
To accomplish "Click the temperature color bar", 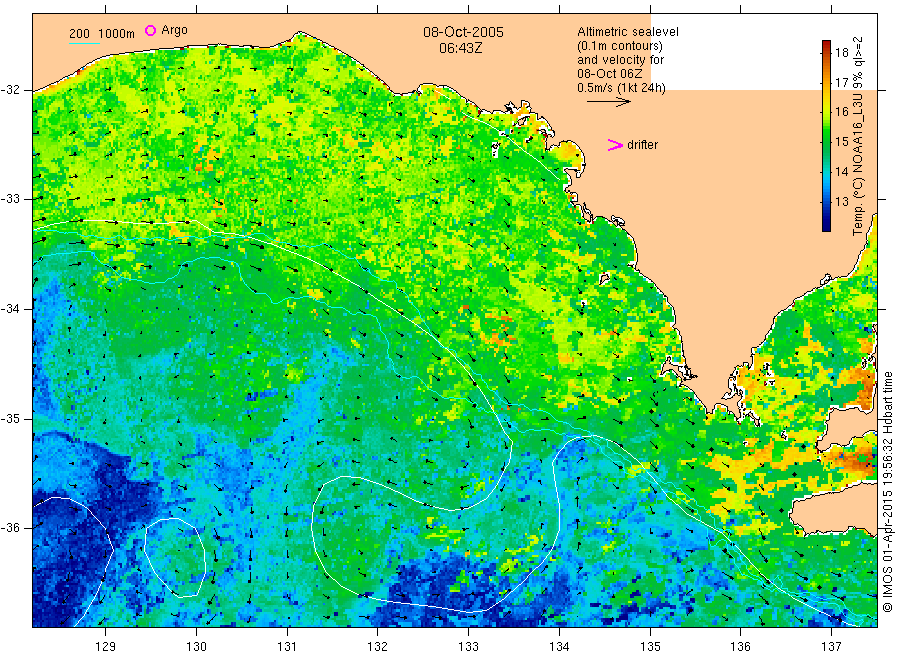I will pos(826,136).
